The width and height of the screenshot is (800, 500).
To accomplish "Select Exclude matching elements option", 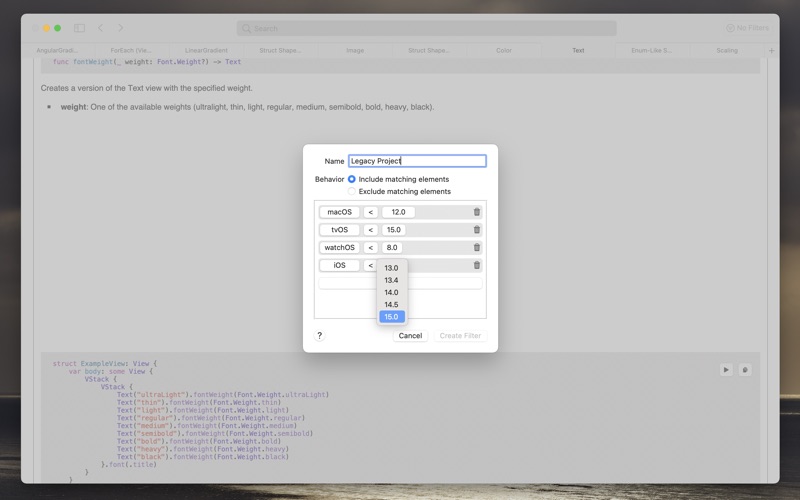I will tap(352, 191).
